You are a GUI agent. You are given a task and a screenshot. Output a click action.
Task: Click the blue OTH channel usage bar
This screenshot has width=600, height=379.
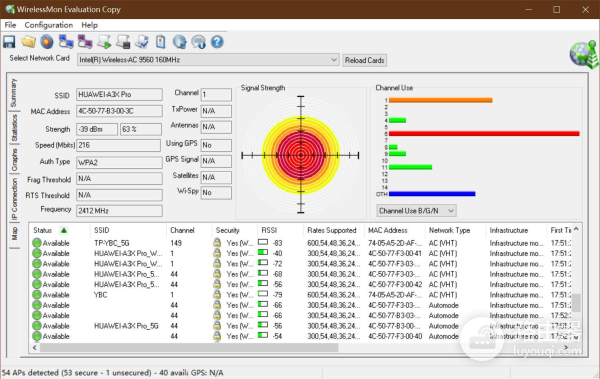coord(432,194)
